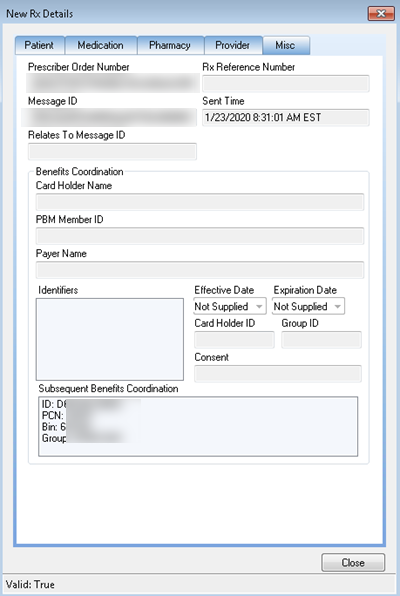Click the Relates To Message ID field

pyautogui.click(x=112, y=152)
